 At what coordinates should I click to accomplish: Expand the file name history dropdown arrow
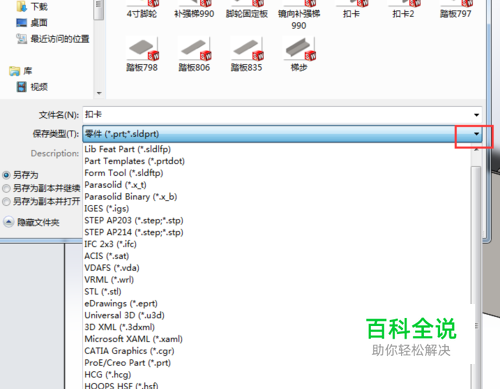point(477,115)
